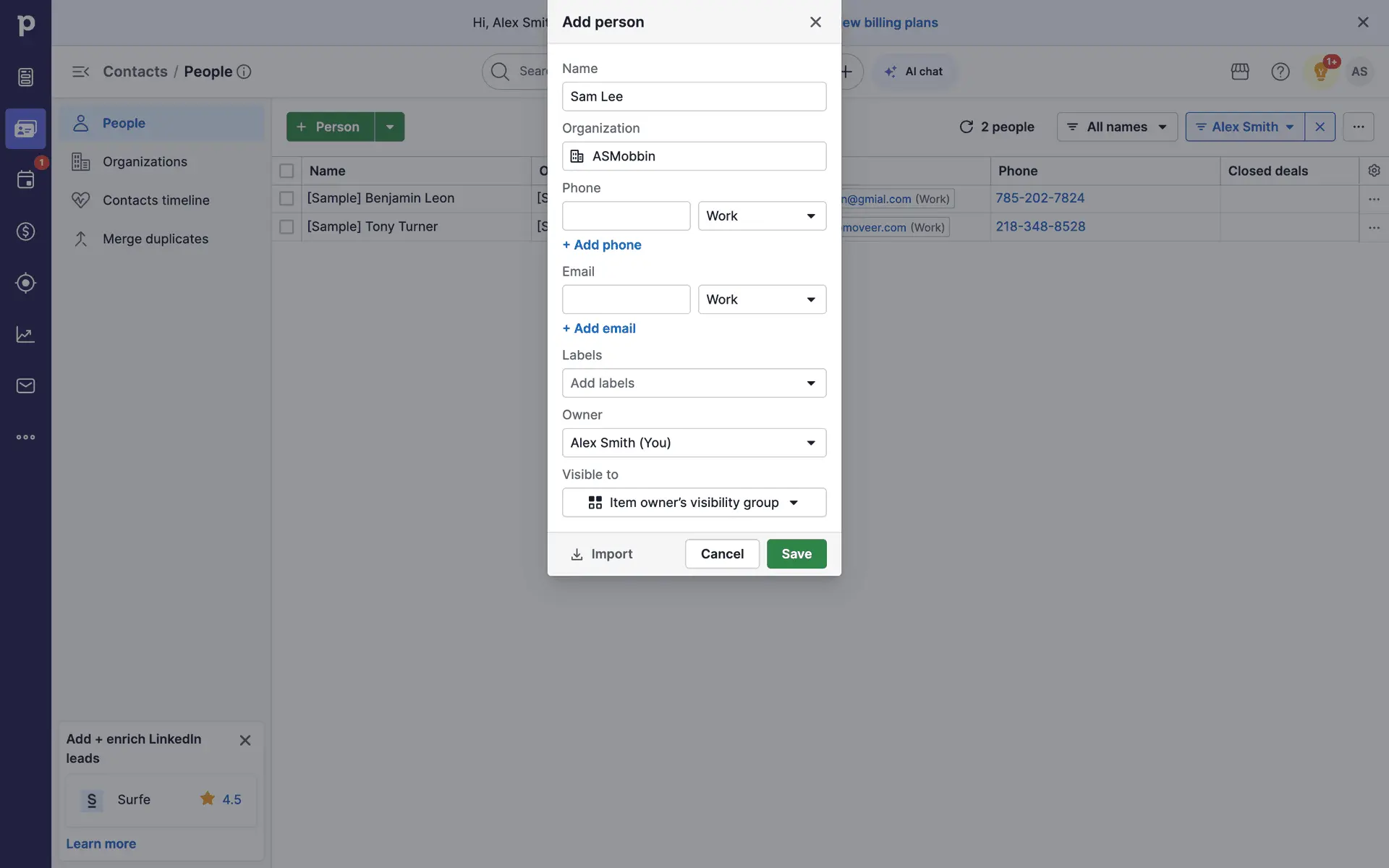Click into the Email input field
The image size is (1389, 868).
click(626, 299)
